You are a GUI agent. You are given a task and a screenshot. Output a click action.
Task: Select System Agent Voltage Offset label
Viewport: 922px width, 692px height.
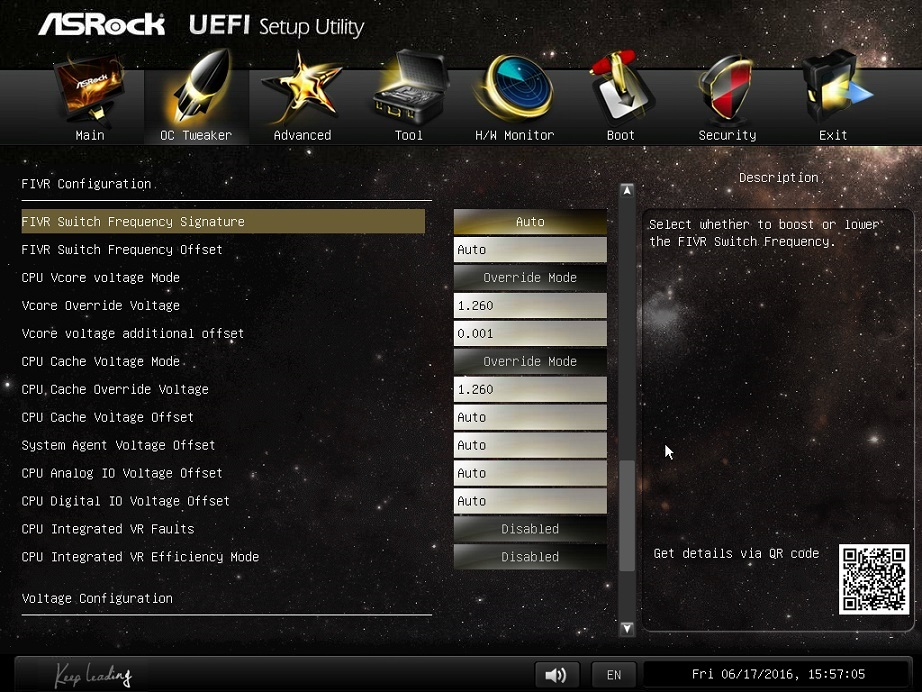click(x=118, y=445)
